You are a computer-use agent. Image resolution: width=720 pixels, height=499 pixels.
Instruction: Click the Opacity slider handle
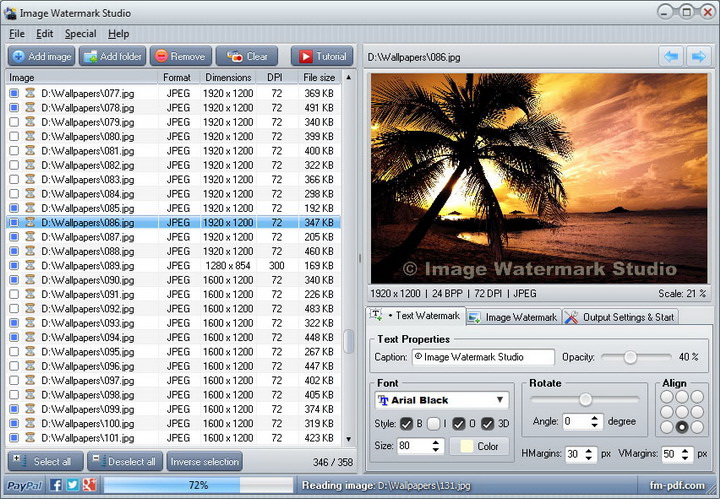point(630,357)
